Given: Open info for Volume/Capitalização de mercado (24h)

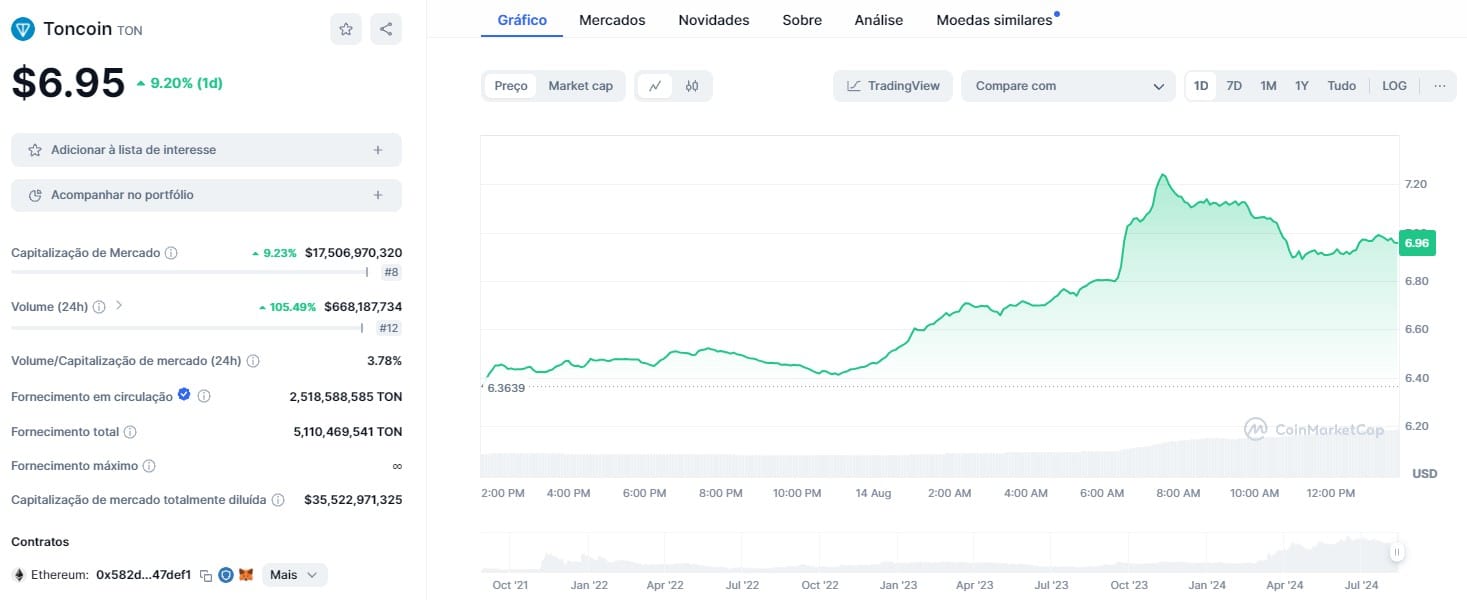Looking at the screenshot, I should click(253, 361).
